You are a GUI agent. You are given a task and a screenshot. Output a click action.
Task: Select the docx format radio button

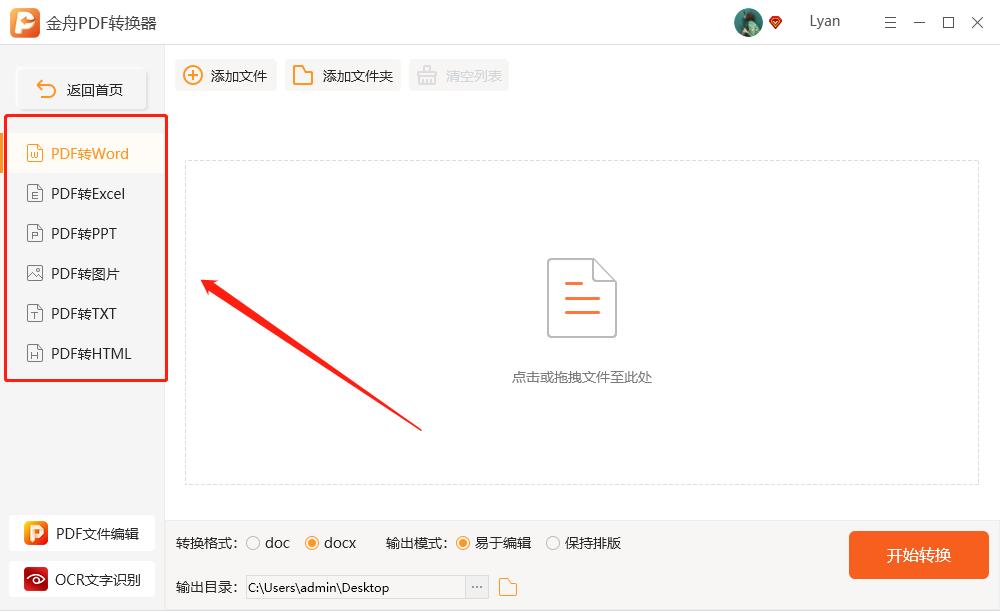(x=312, y=543)
